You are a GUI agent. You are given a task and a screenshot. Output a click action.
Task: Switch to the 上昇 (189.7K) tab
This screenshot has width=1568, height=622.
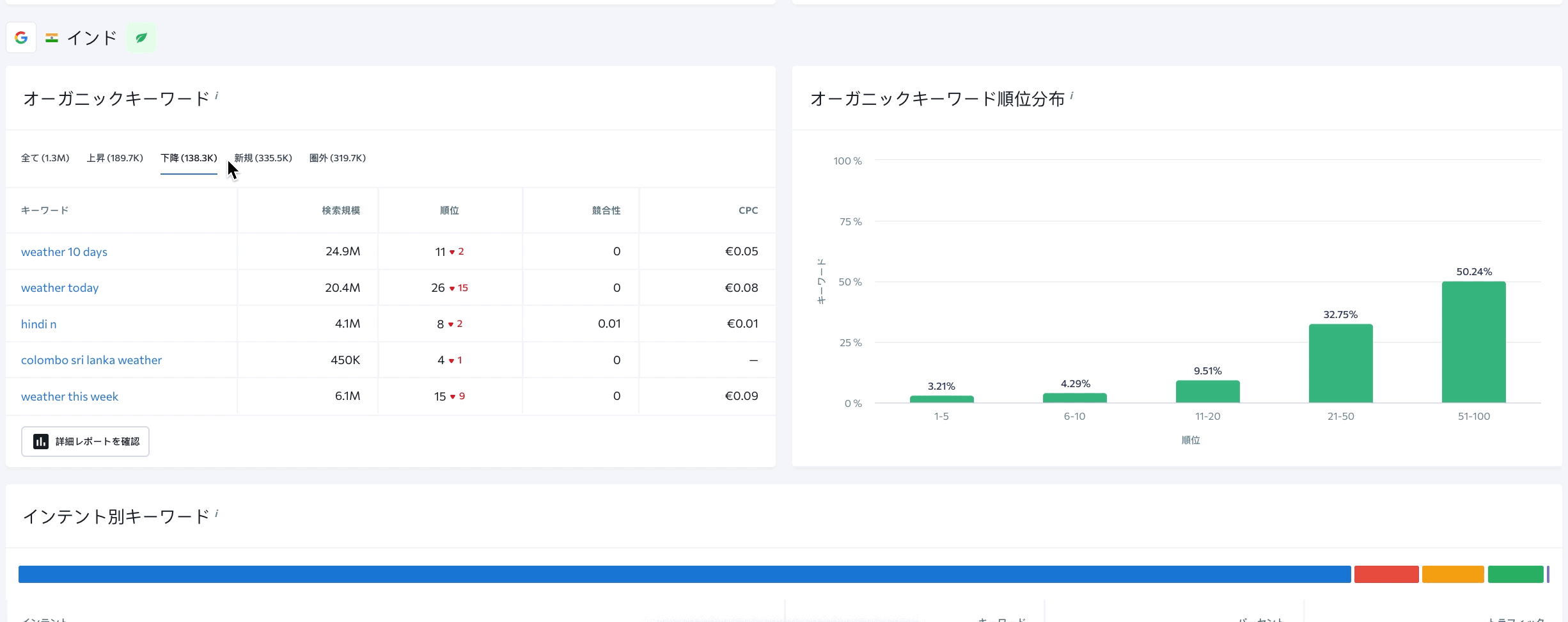[x=114, y=158]
